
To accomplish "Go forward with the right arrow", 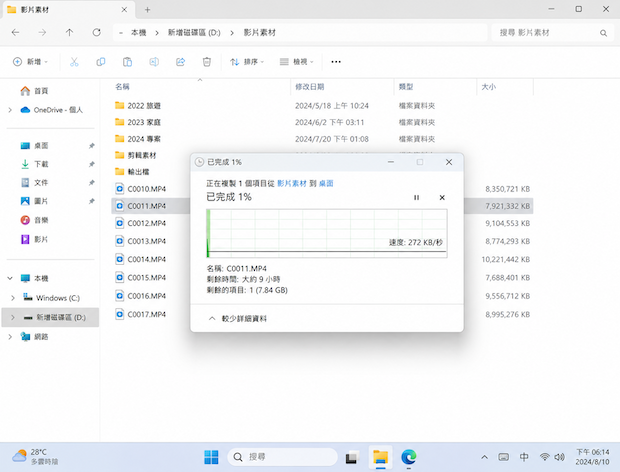I will click(x=42, y=32).
